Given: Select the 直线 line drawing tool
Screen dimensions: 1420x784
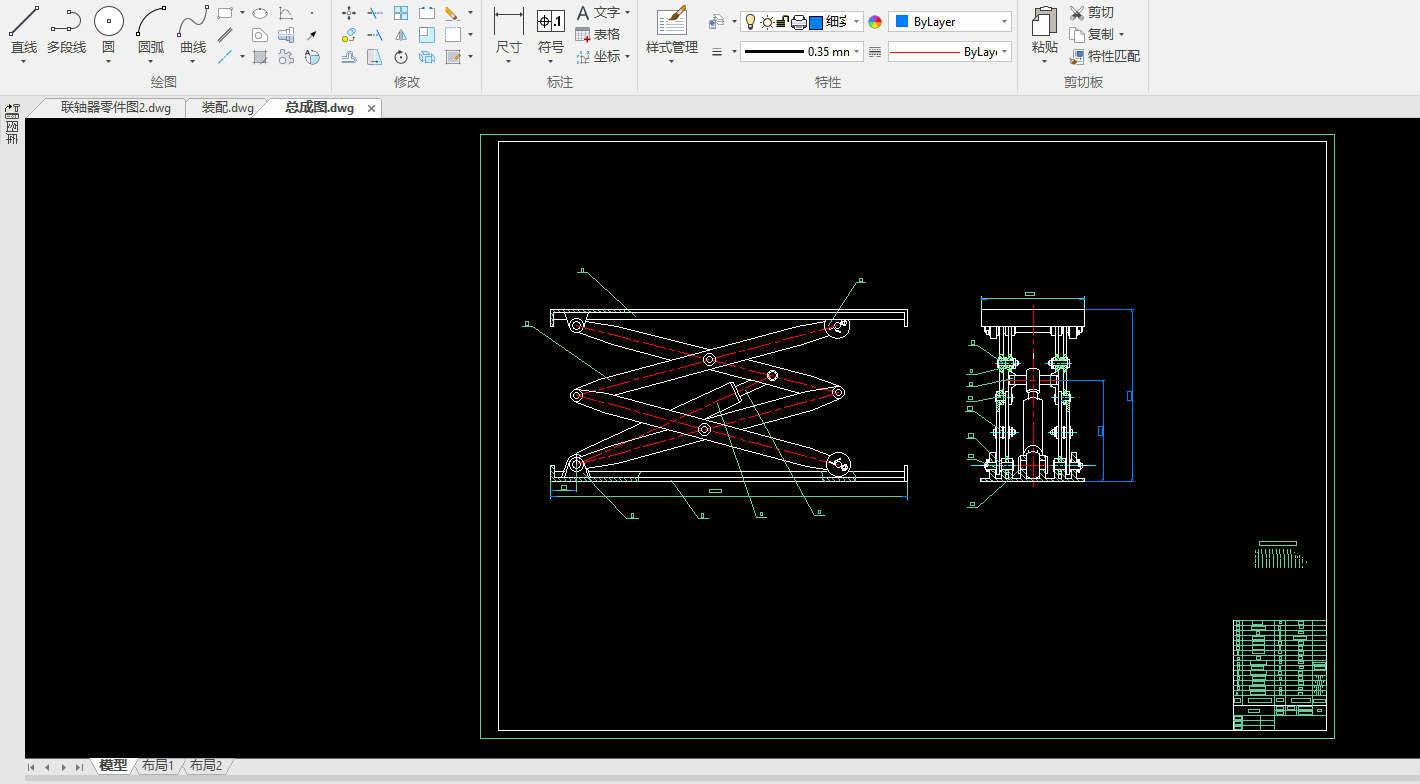Looking at the screenshot, I should pyautogui.click(x=24, y=30).
